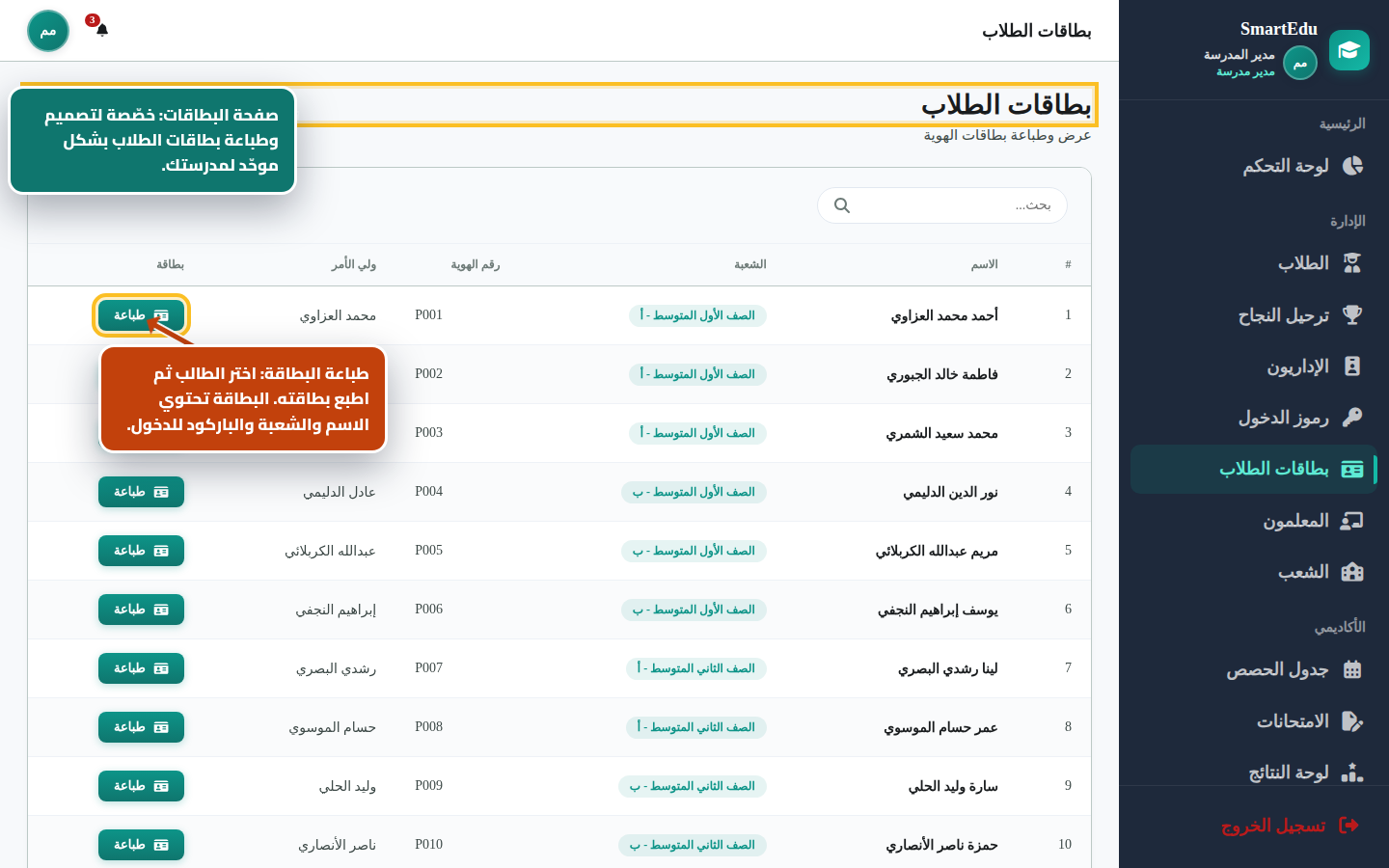1389x868 pixels.
Task: Go to الطلاب sidebar page
Action: tap(1254, 263)
